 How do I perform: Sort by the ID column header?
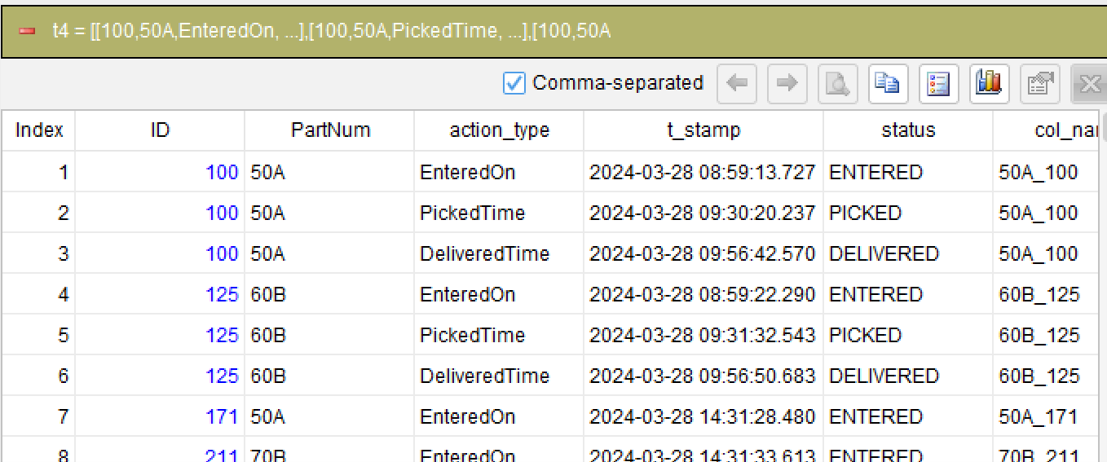[x=160, y=130]
